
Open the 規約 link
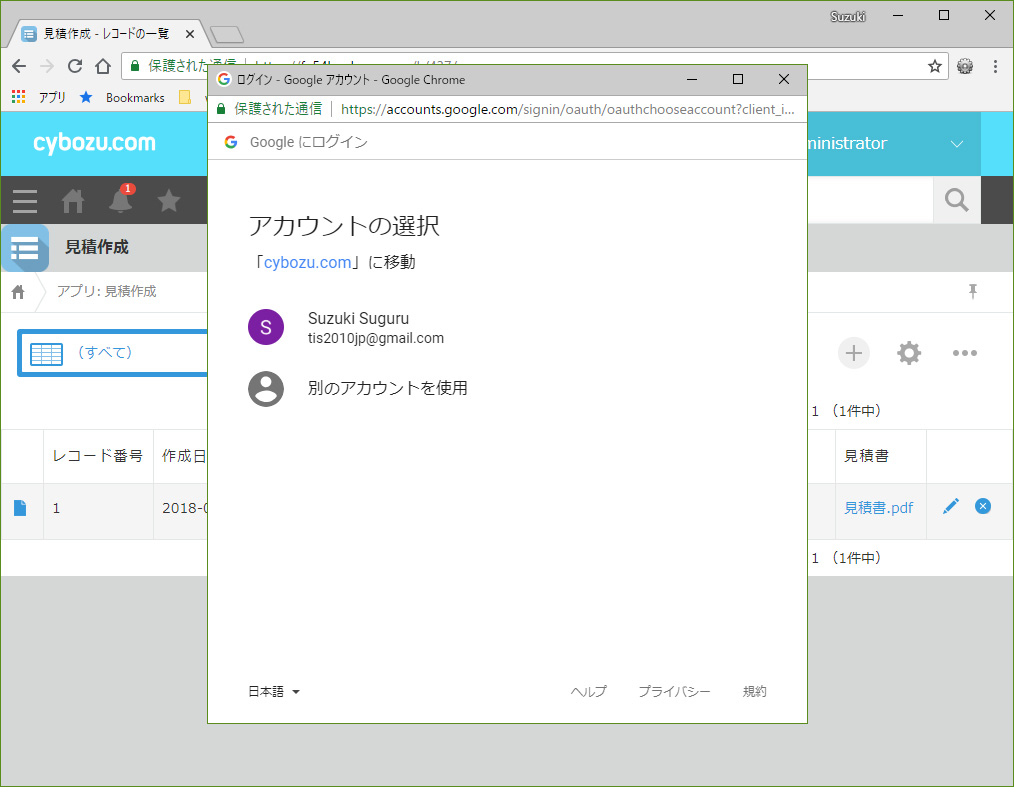click(x=754, y=691)
